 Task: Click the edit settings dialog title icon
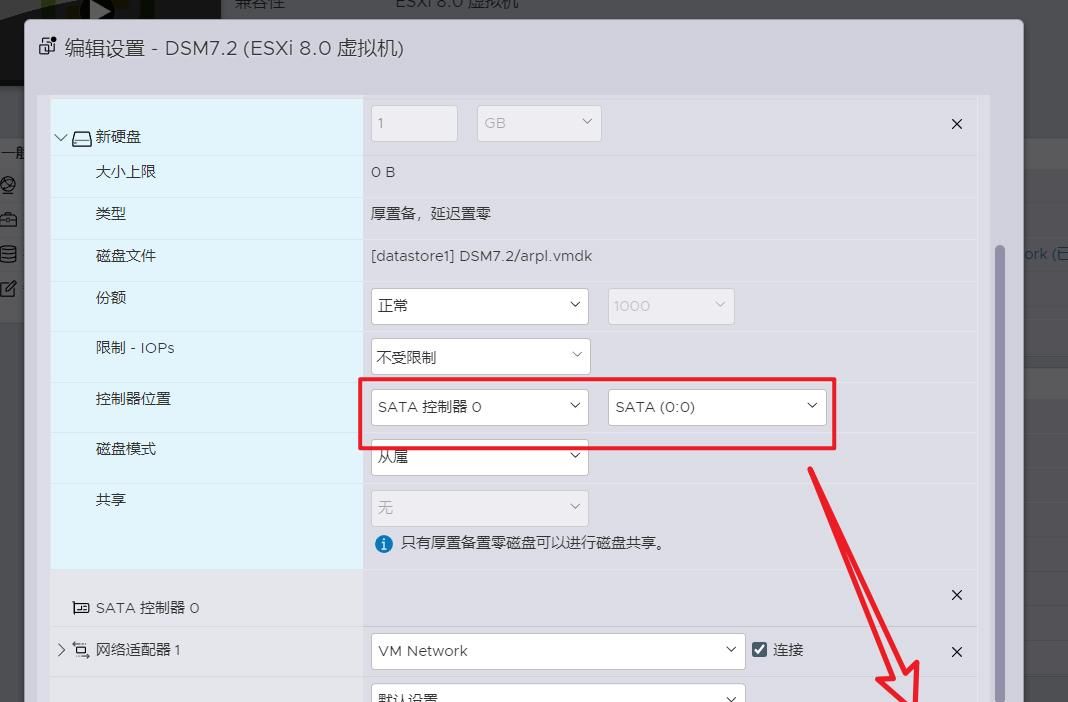click(47, 47)
